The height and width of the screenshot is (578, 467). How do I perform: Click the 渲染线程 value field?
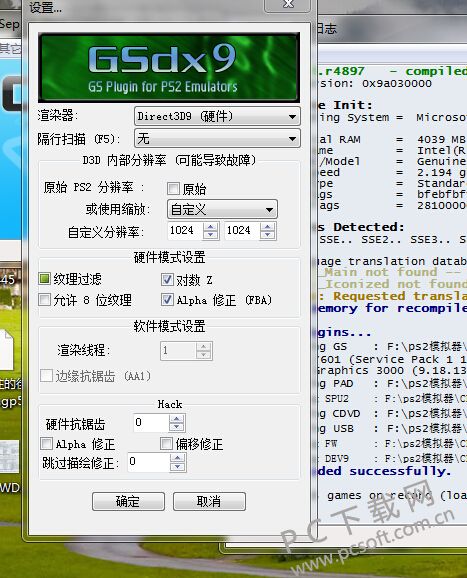tap(178, 351)
